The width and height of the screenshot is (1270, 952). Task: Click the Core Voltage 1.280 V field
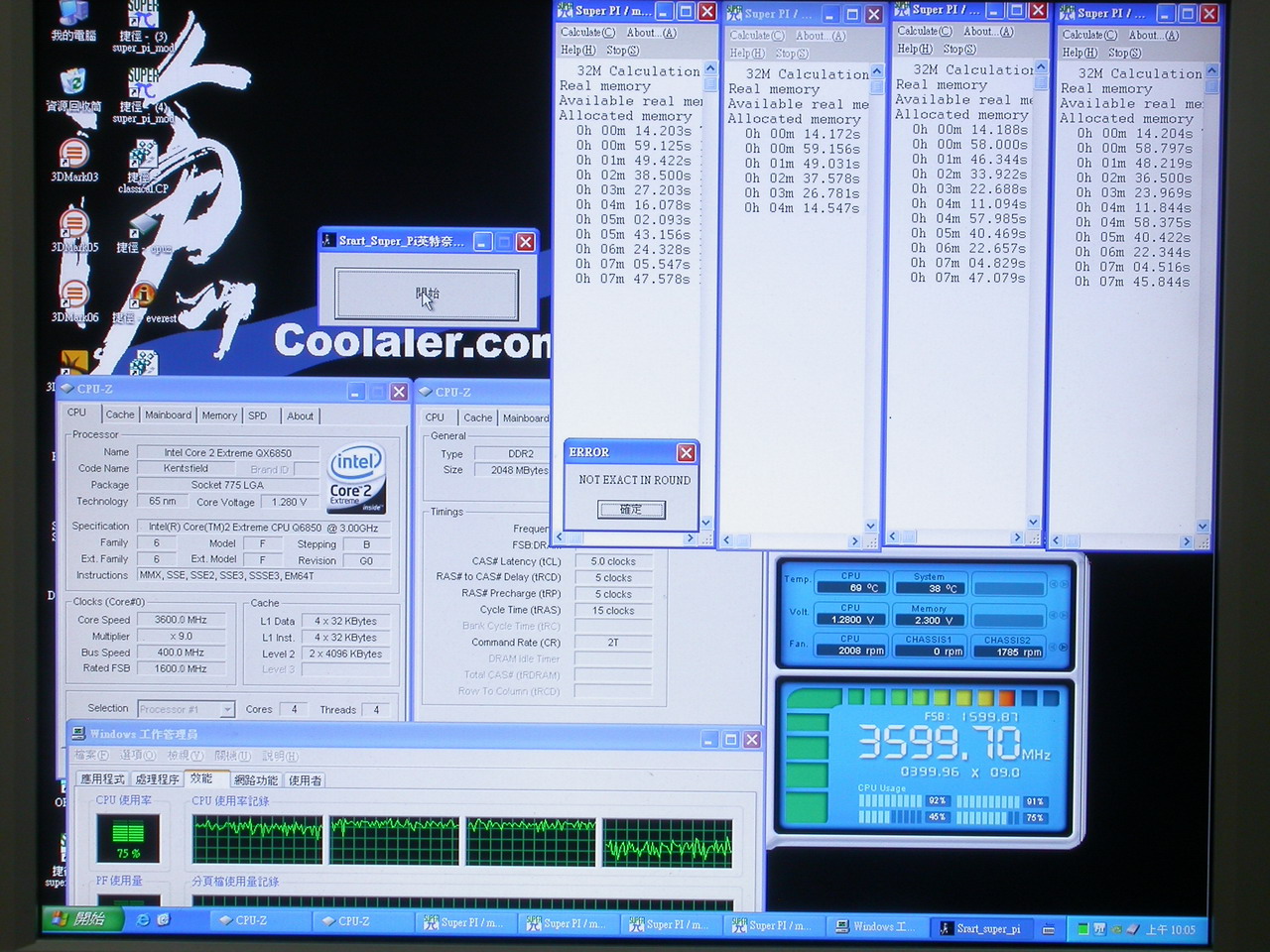(x=290, y=502)
